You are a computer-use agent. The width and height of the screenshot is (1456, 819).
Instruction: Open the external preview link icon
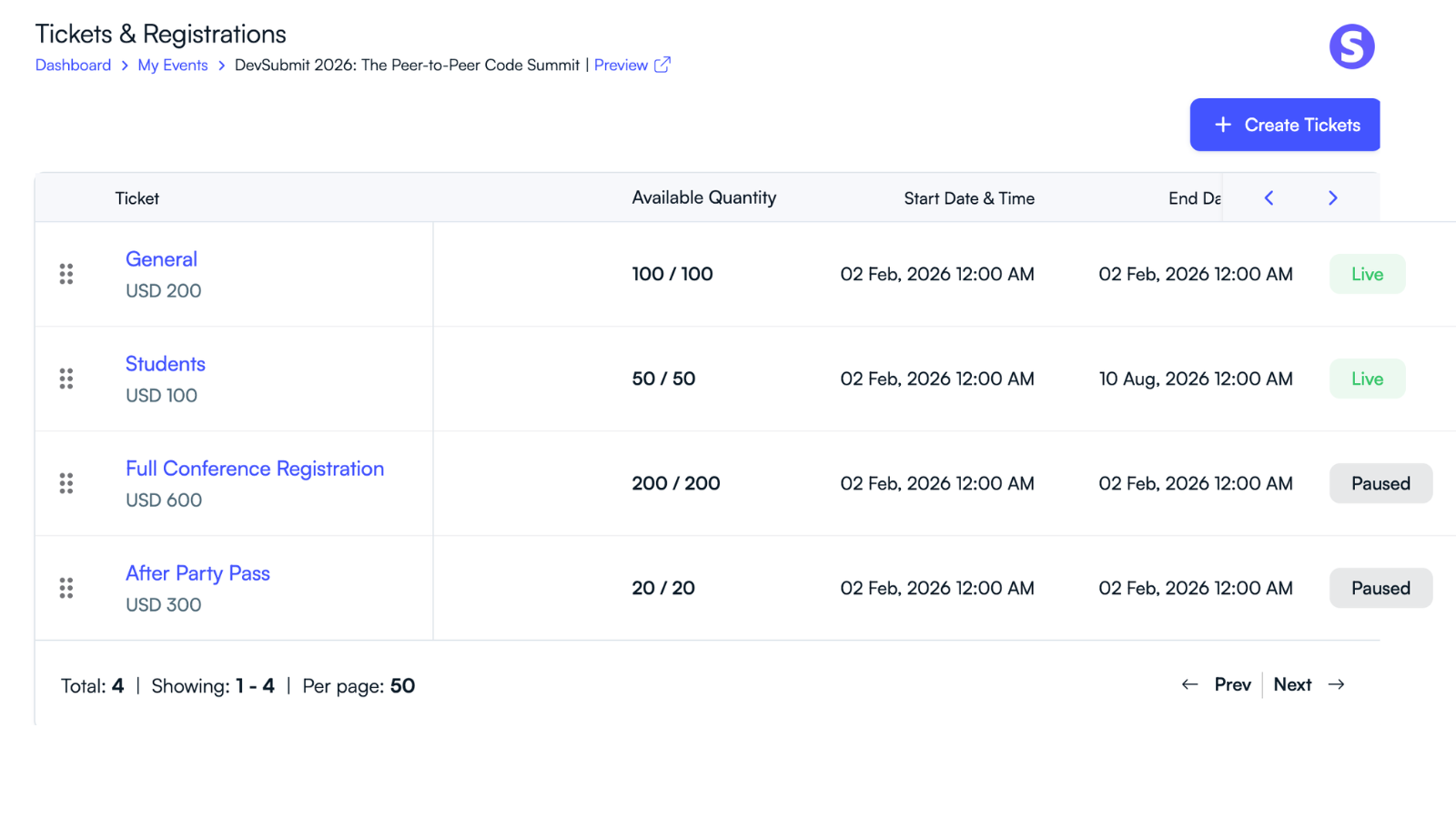[x=662, y=65]
